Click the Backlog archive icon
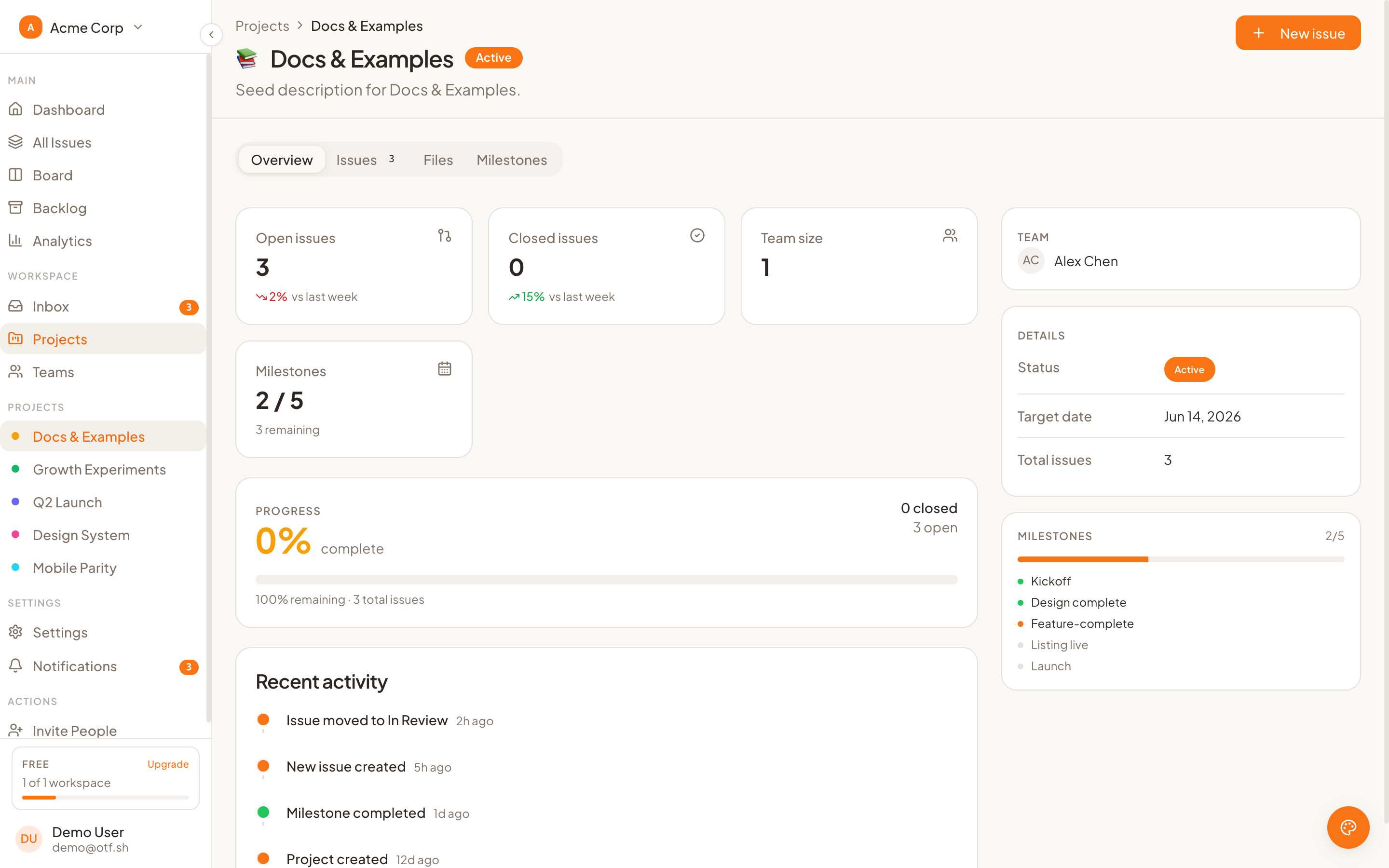 tap(15, 207)
